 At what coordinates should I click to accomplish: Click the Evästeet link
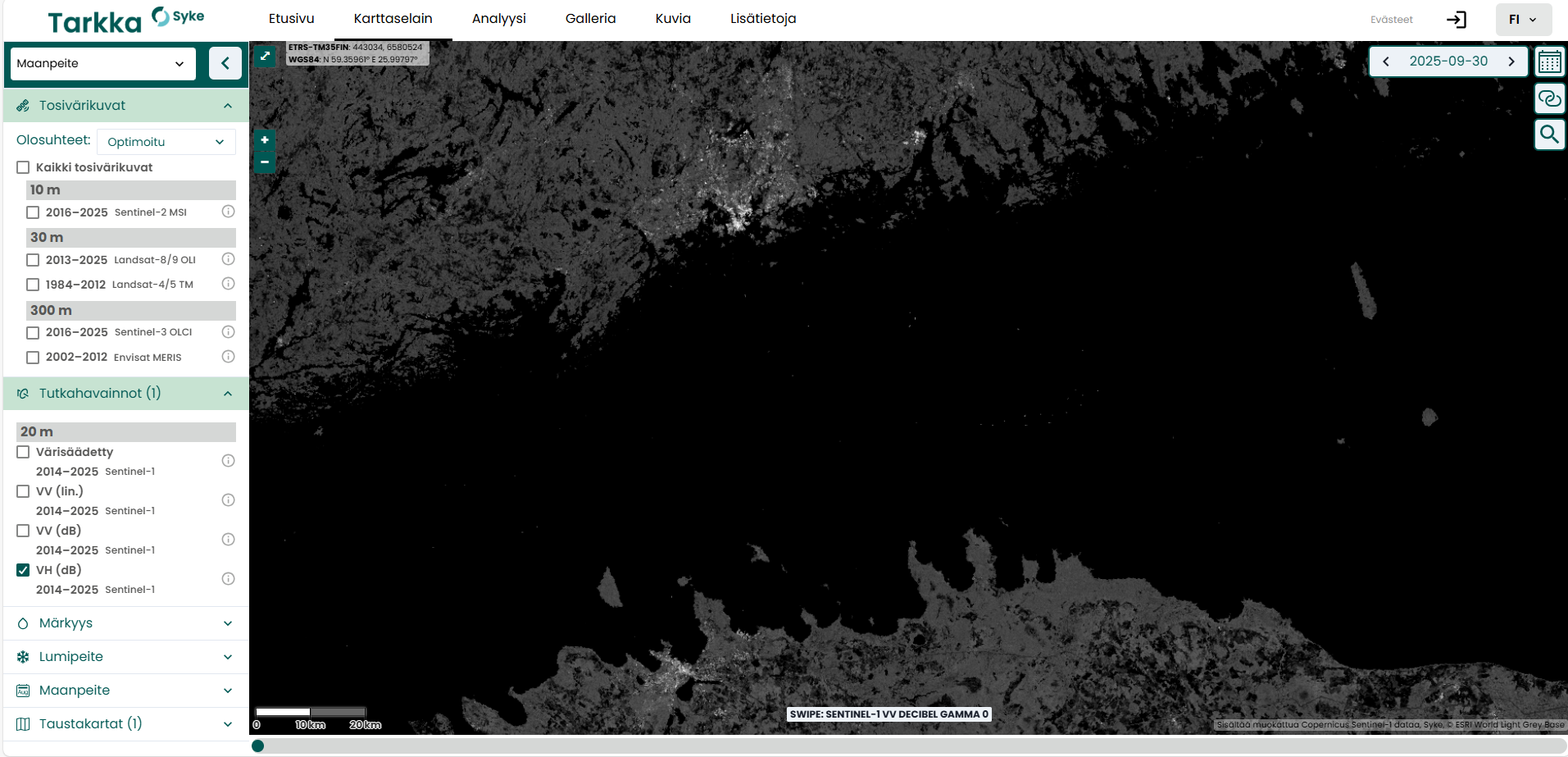tap(1391, 20)
